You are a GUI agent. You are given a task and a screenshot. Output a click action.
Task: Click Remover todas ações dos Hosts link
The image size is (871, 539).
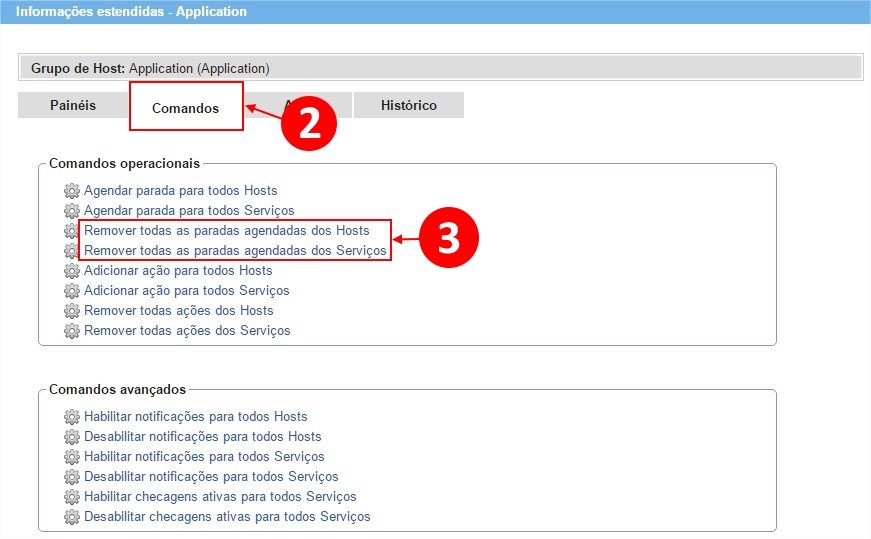(x=178, y=311)
